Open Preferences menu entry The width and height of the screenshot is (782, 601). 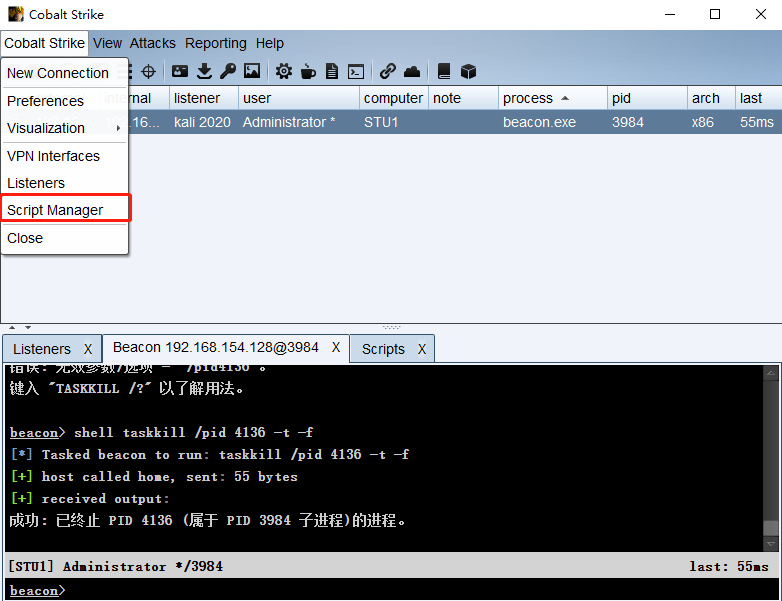coord(45,101)
